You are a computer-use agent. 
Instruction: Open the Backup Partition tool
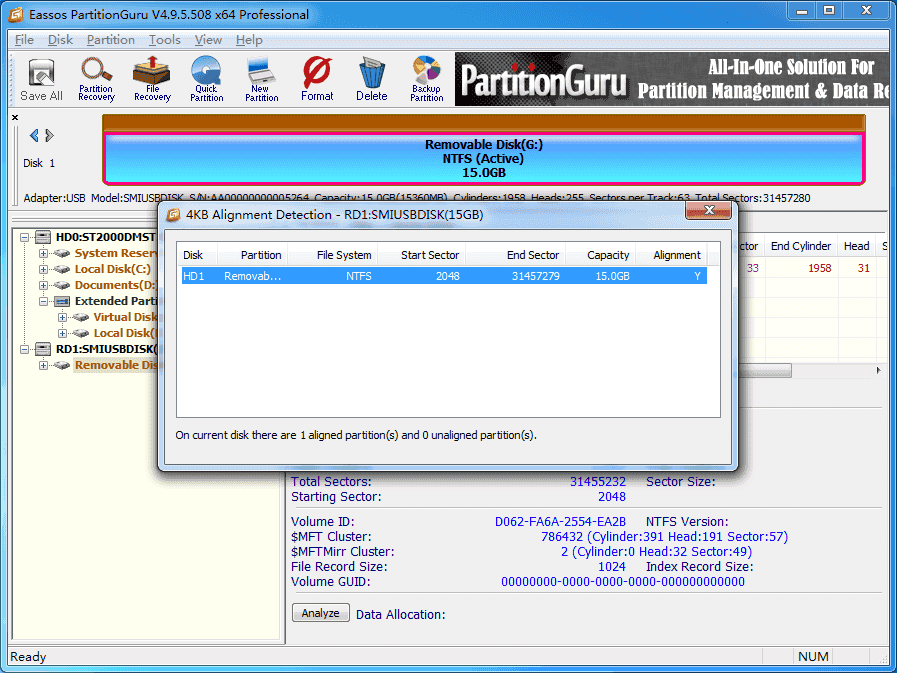(x=426, y=80)
